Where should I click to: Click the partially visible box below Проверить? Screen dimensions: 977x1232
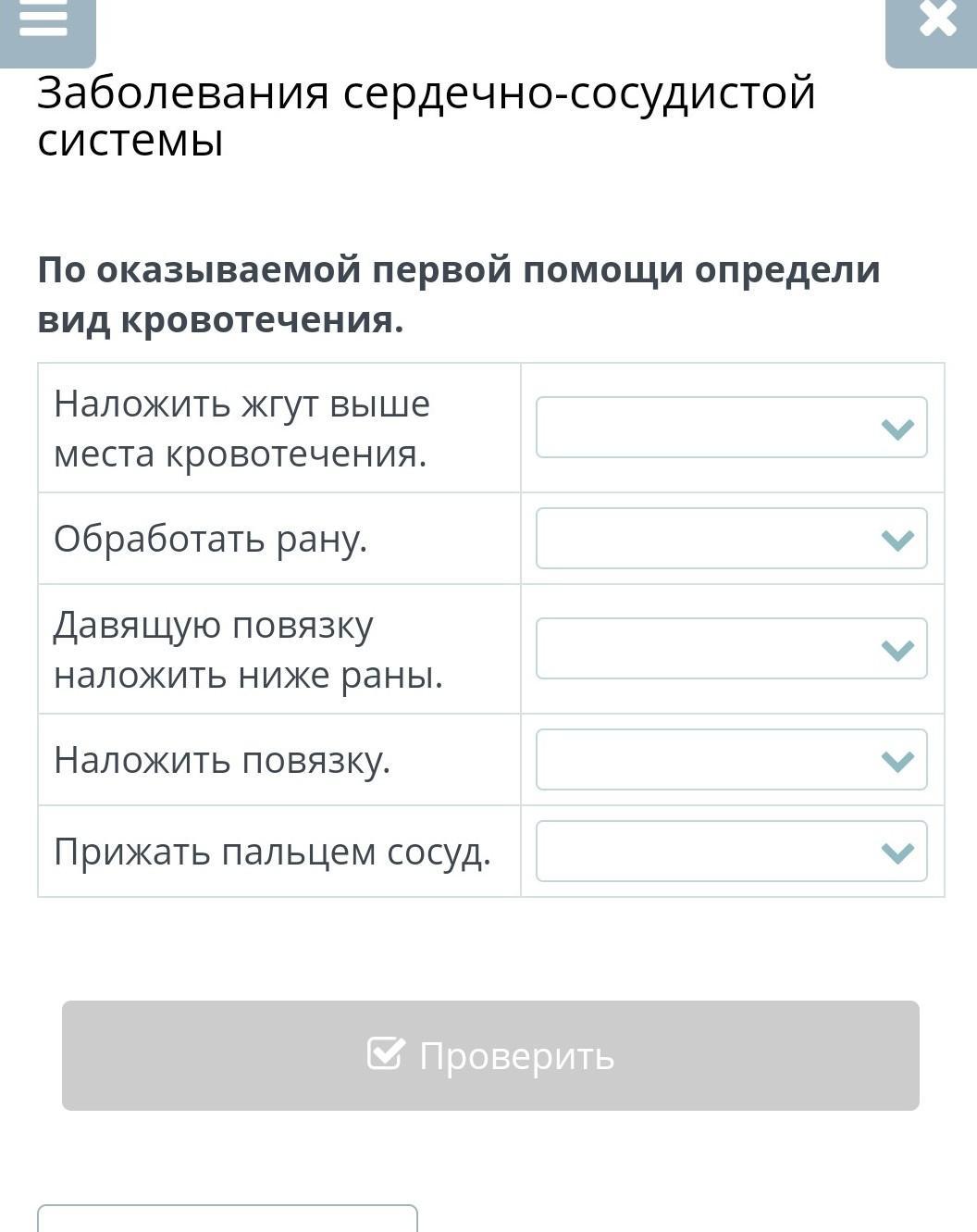pyautogui.click(x=228, y=1218)
